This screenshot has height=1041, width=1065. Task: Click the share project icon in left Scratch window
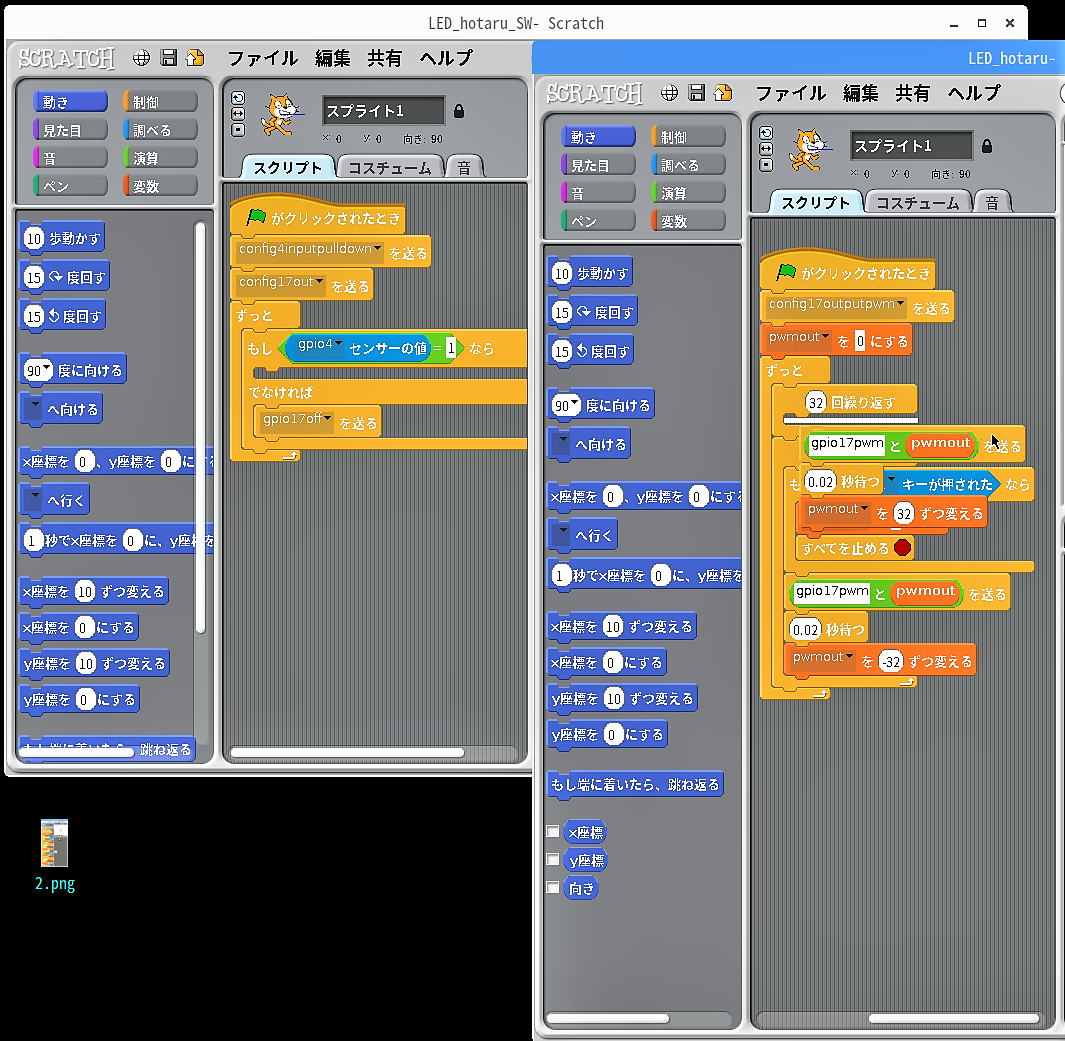[x=196, y=58]
